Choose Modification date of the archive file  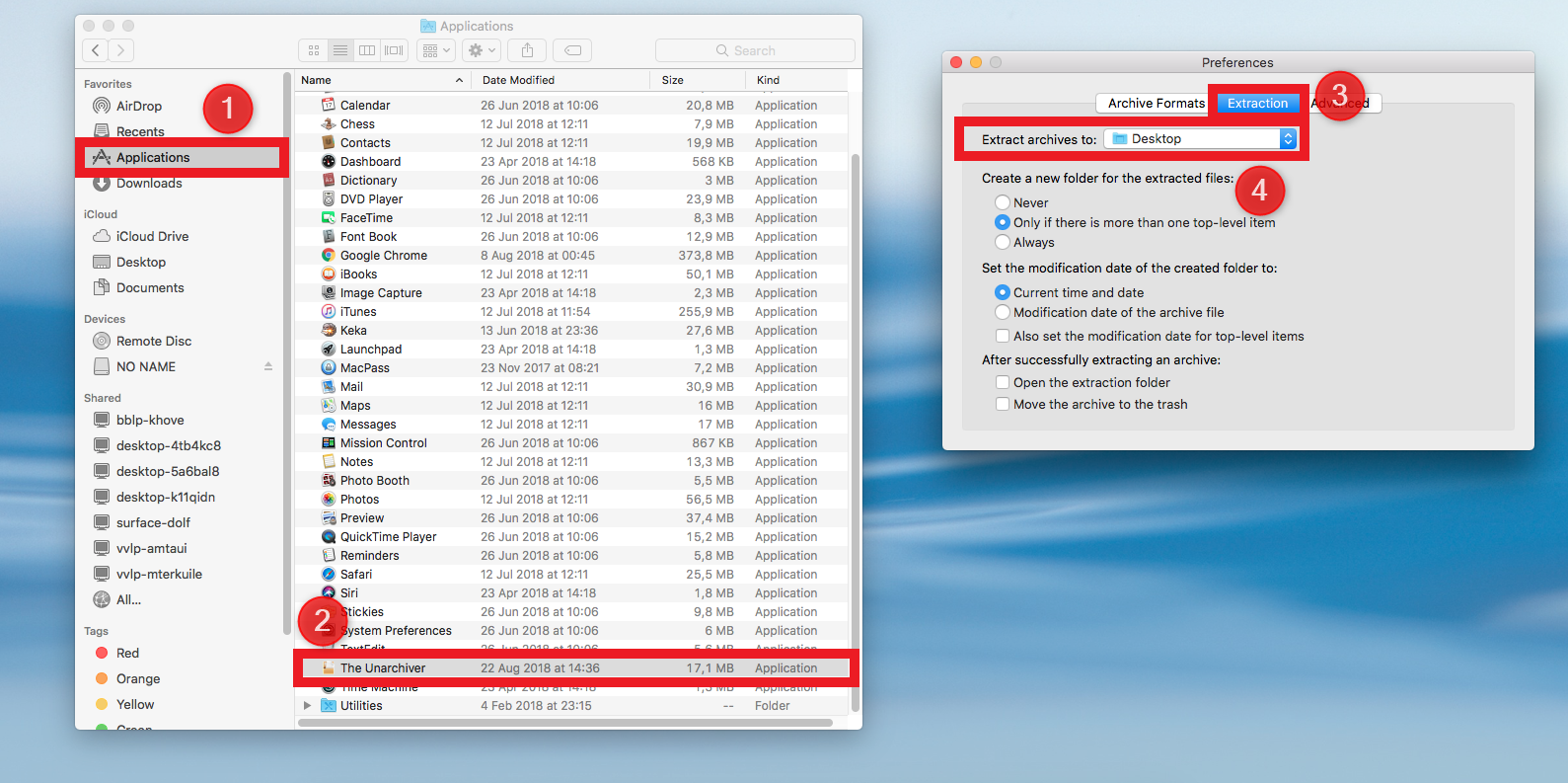click(x=1003, y=312)
